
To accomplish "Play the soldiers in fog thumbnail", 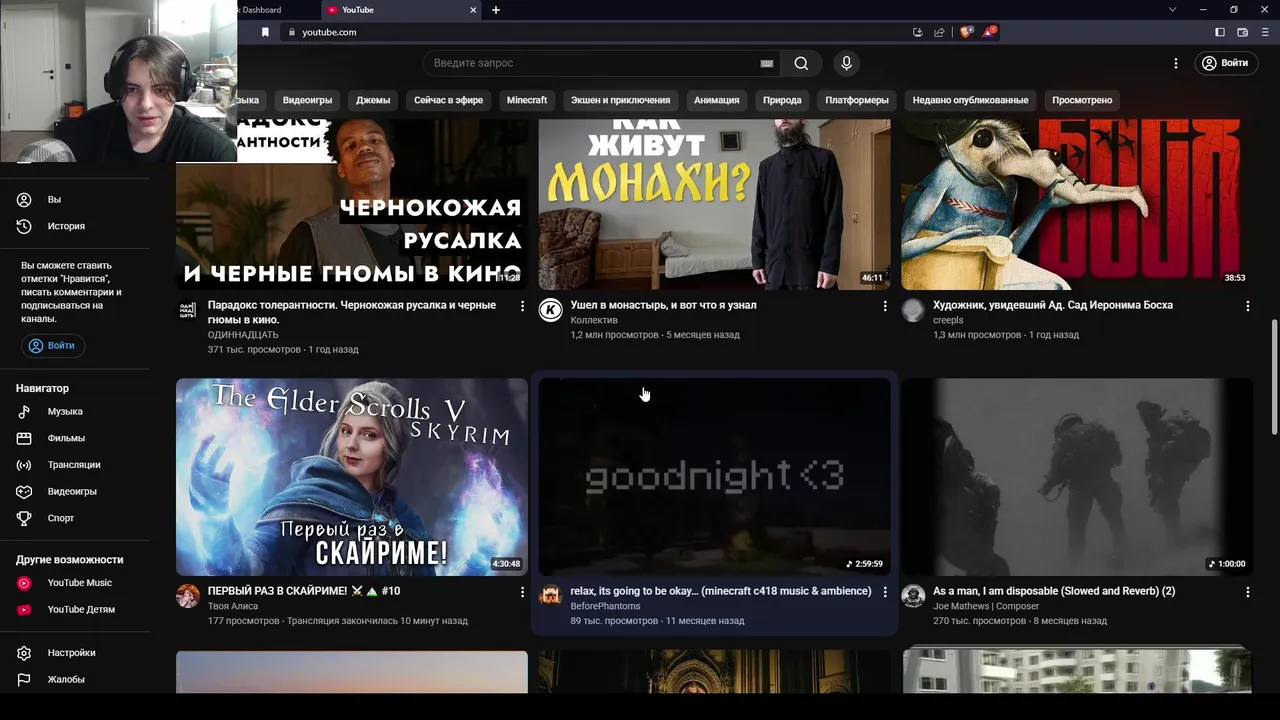I will (1077, 477).
